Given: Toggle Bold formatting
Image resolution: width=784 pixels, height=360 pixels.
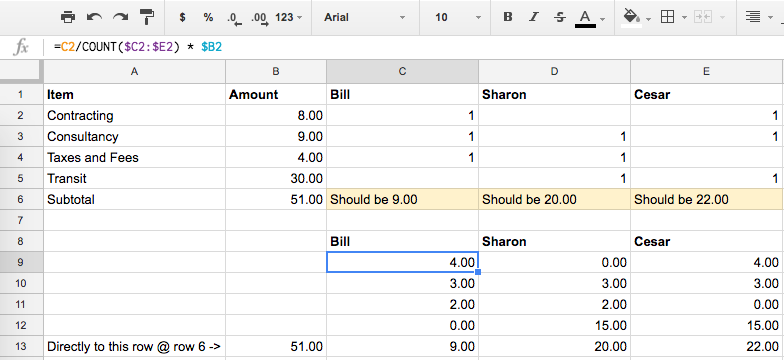Looking at the screenshot, I should 508,18.
